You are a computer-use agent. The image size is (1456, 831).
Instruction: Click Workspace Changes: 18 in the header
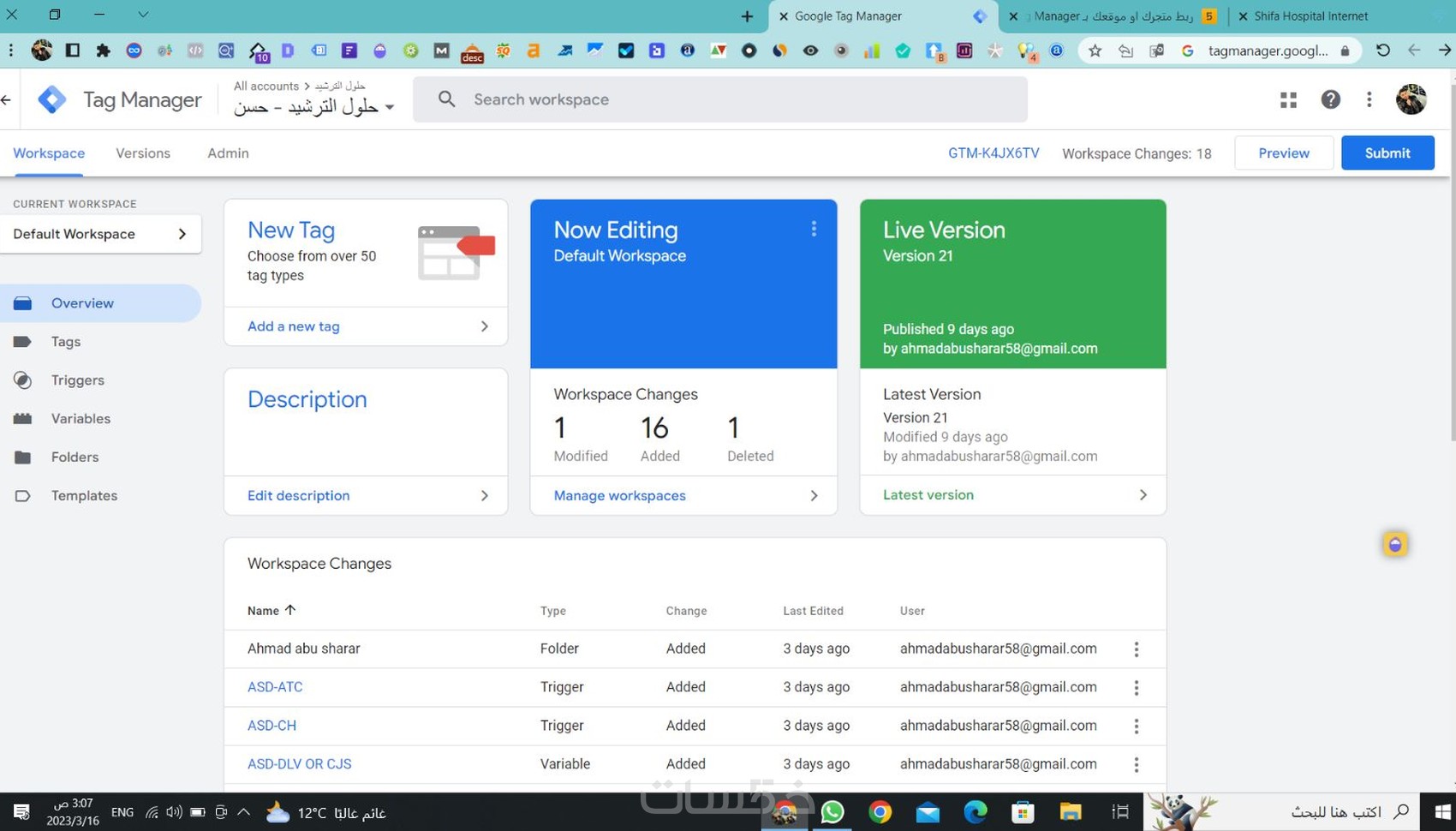(1137, 153)
